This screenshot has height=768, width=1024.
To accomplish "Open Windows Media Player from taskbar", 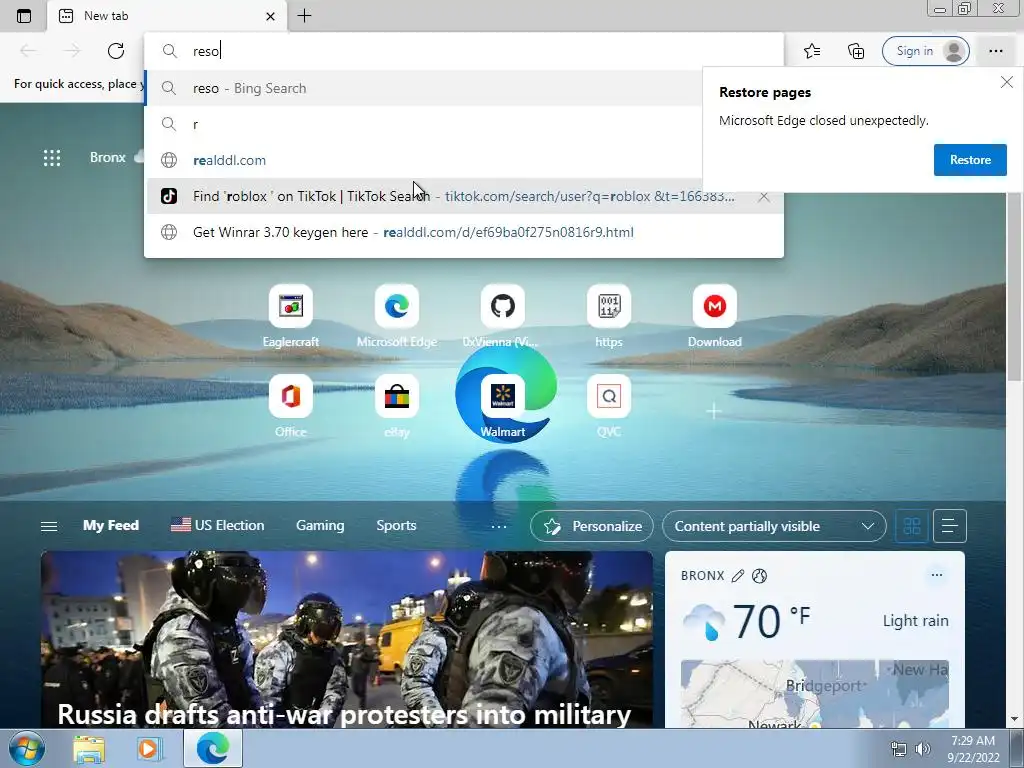I will [149, 749].
